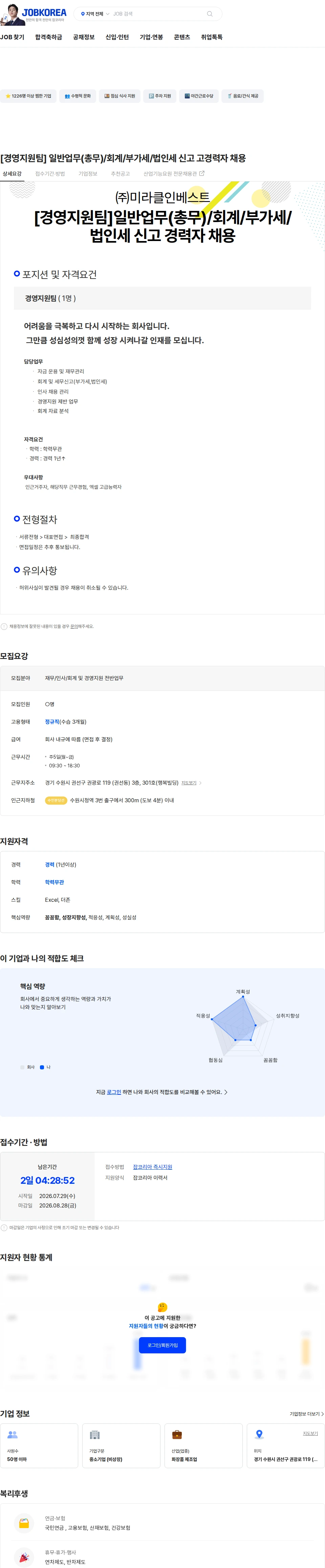Click the 기업구분 building icon
This screenshot has width=325, height=1568.
[x=94, y=1435]
